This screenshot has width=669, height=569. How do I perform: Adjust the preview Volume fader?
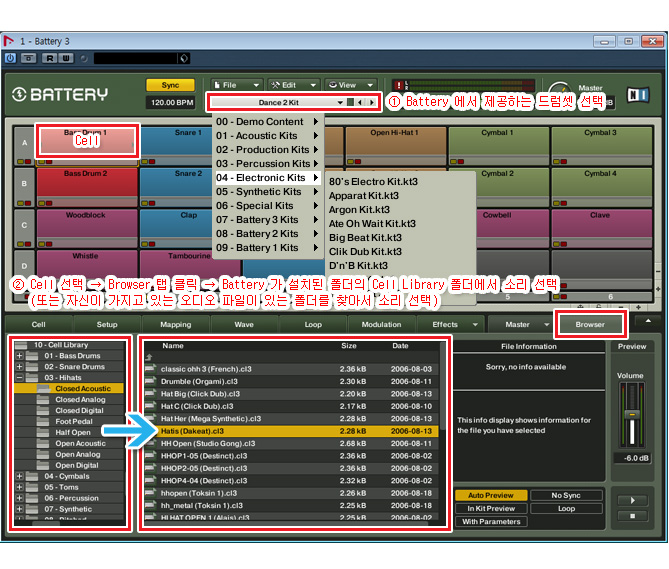point(632,415)
